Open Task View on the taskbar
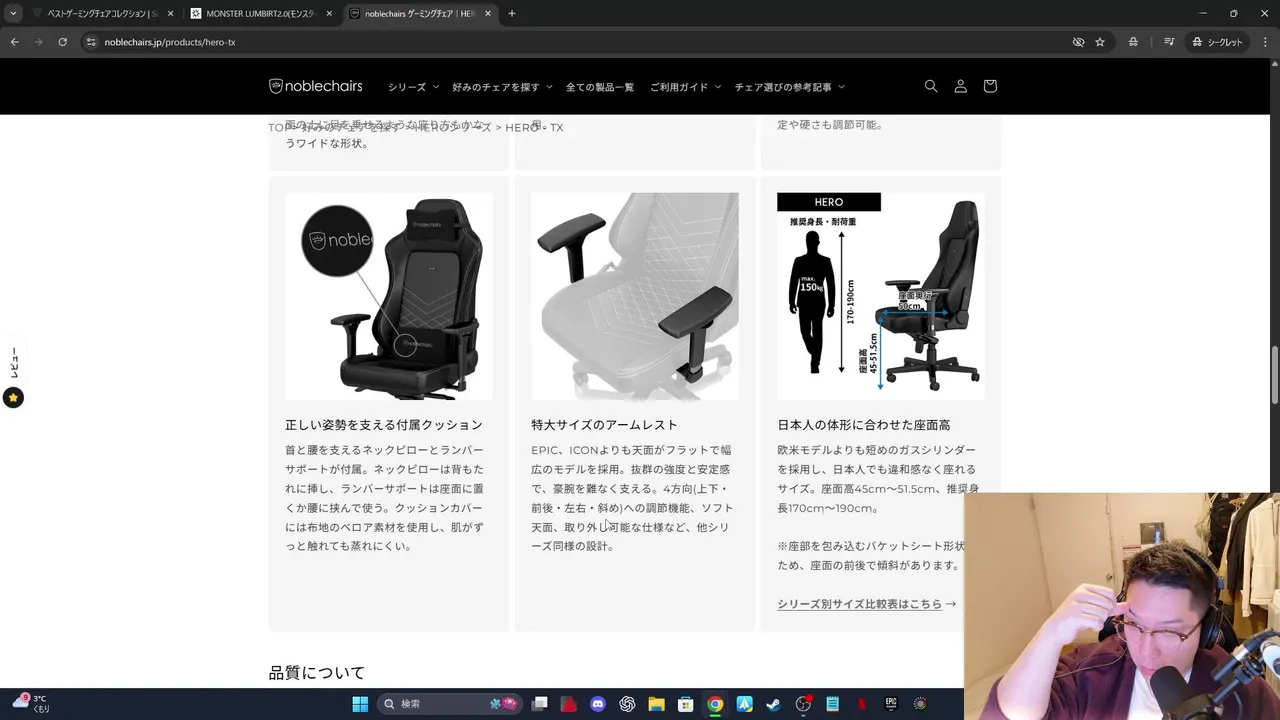This screenshot has height=720, width=1280. [540, 704]
